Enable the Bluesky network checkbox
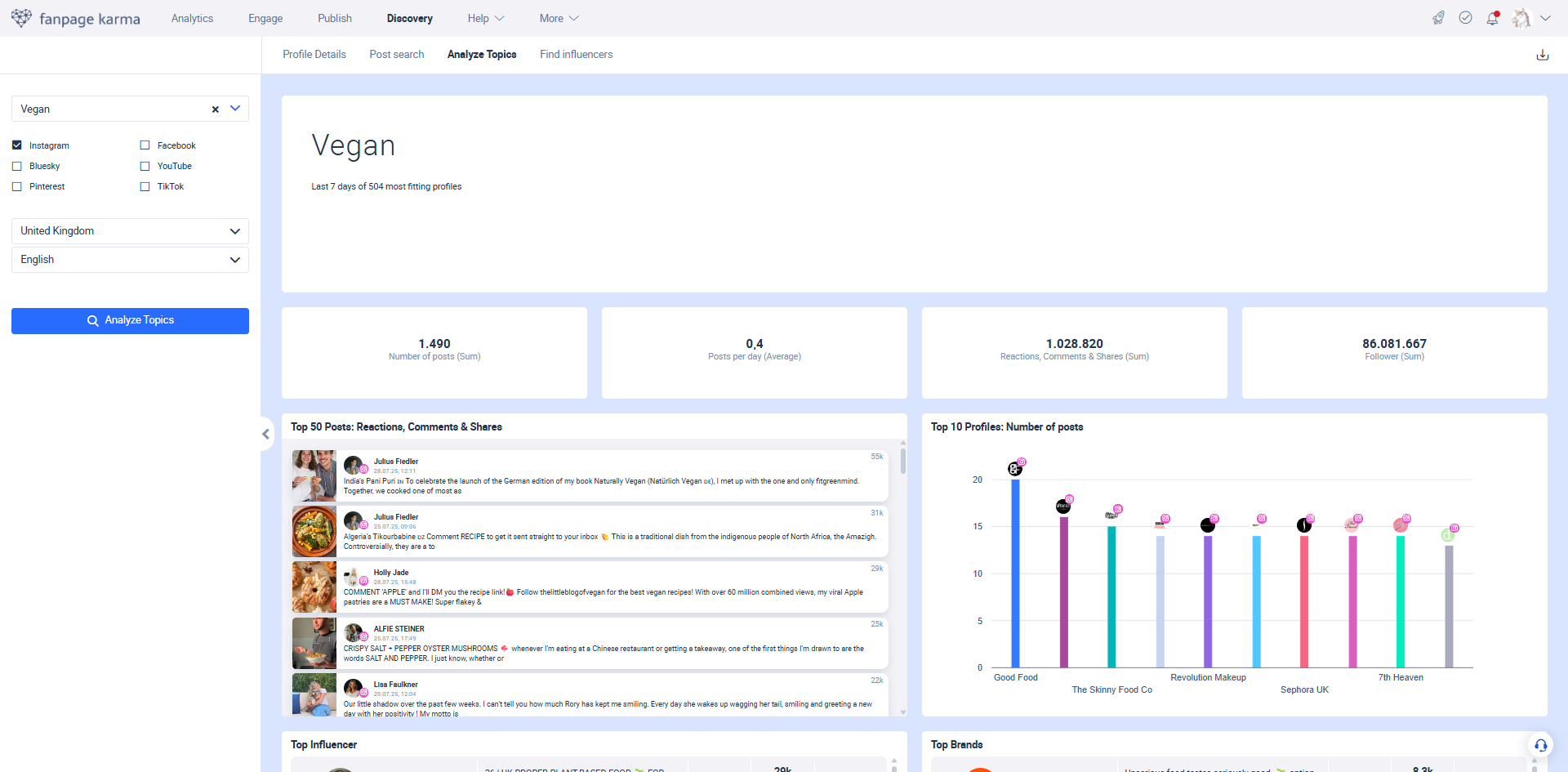Image resolution: width=1568 pixels, height=772 pixels. (17, 166)
